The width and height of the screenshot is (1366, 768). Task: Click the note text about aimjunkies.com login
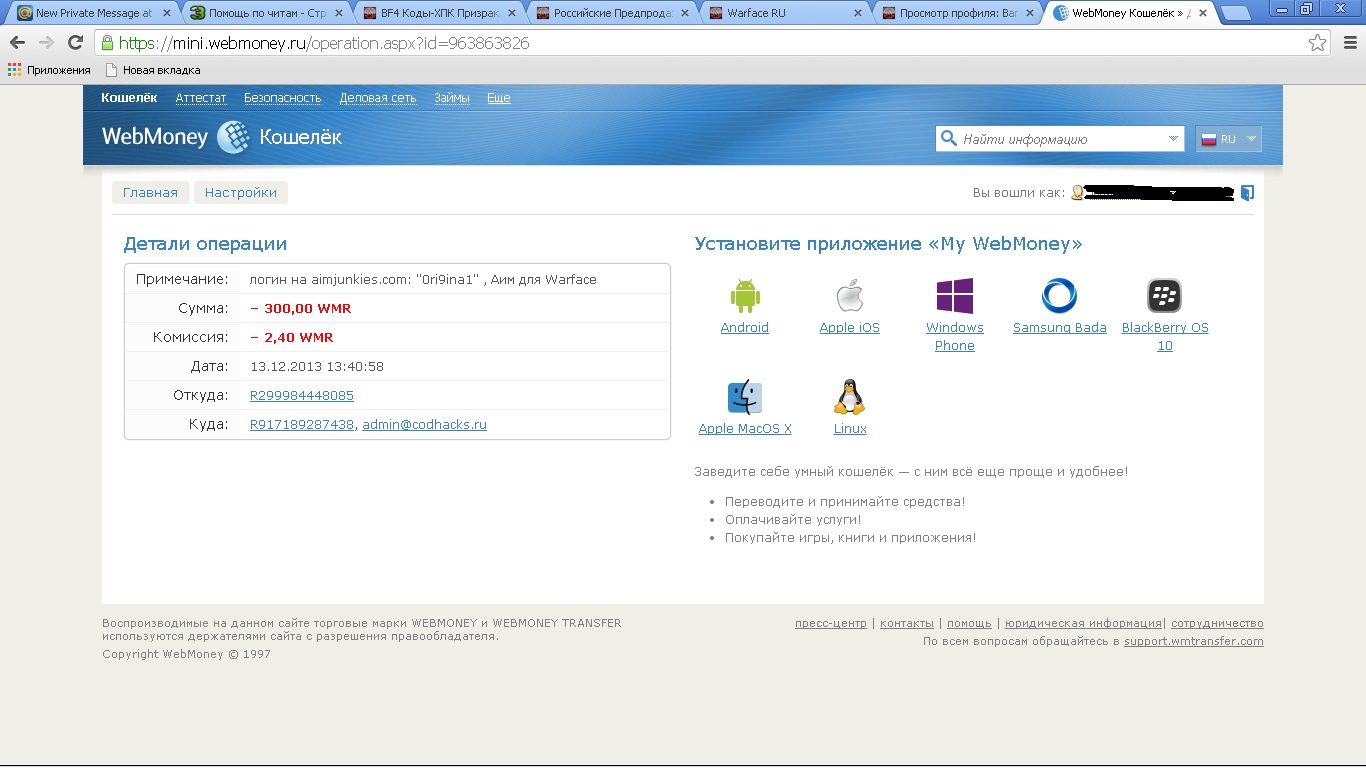[x=423, y=279]
